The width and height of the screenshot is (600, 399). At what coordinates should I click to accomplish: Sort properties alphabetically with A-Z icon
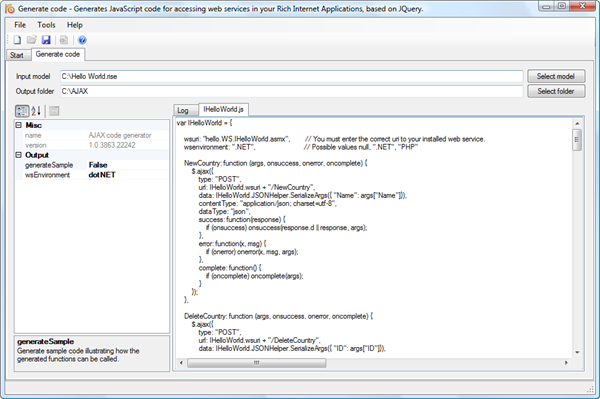tap(36, 111)
